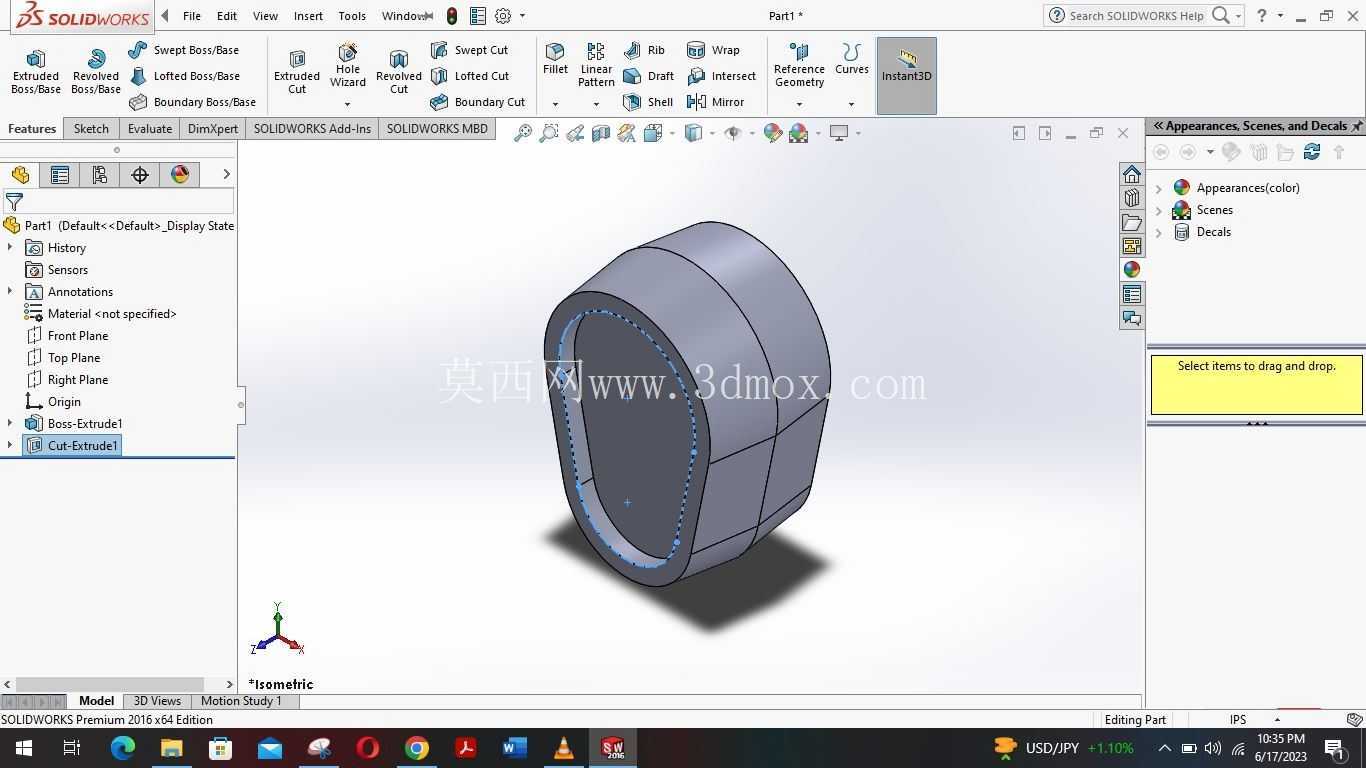Image resolution: width=1366 pixels, height=768 pixels.
Task: Click the Lofted Cut tool
Action: pos(470,76)
